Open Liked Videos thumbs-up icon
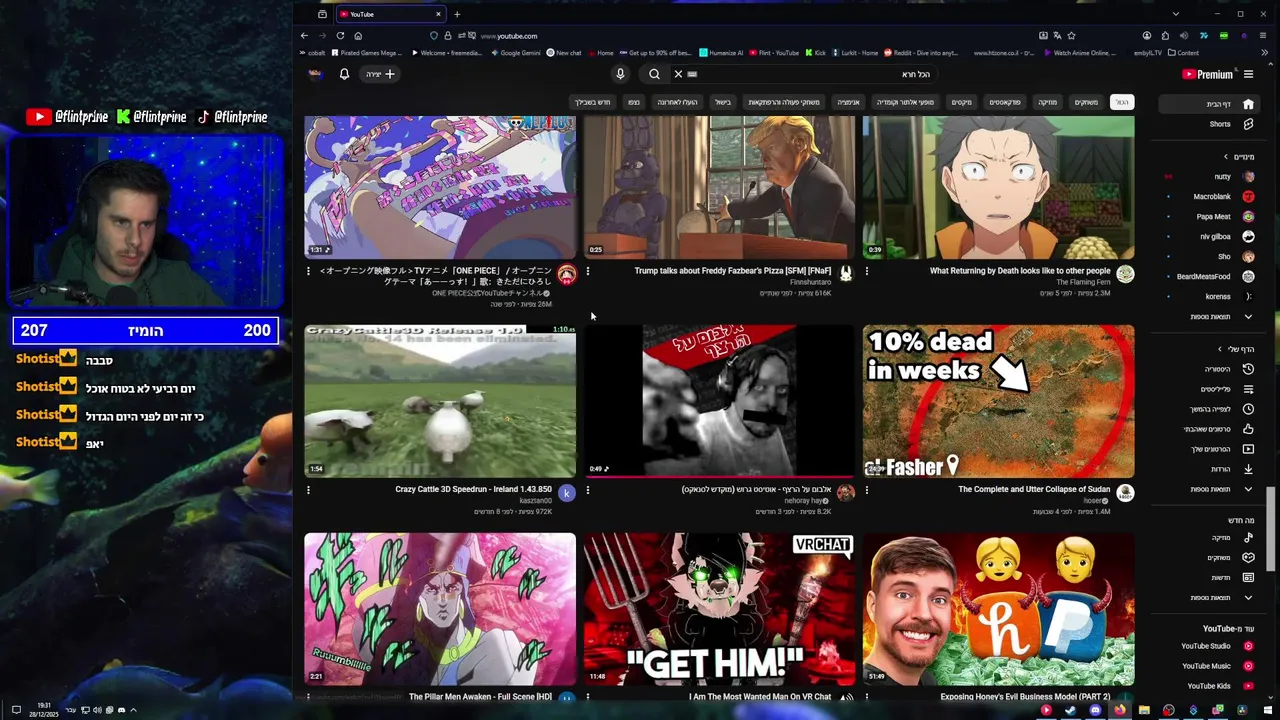 (x=1248, y=429)
